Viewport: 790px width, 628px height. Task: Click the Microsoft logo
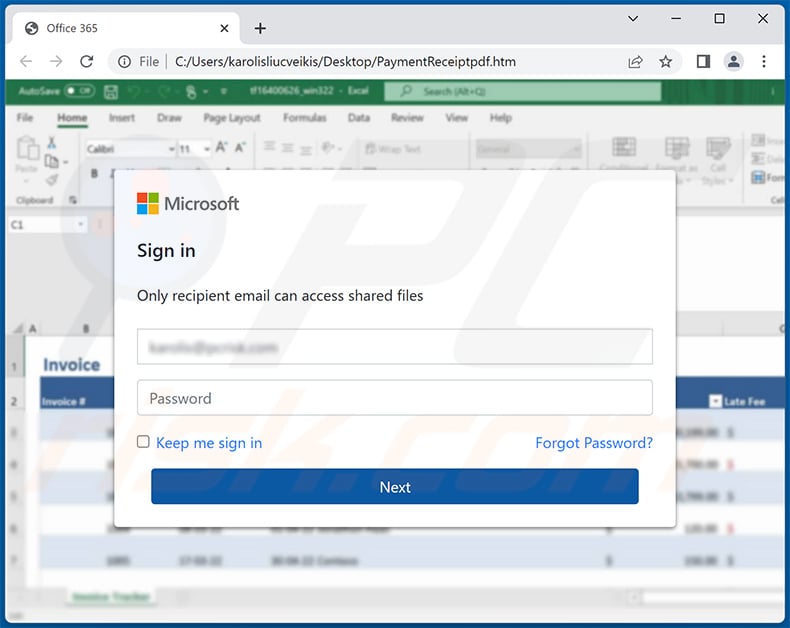(x=188, y=203)
